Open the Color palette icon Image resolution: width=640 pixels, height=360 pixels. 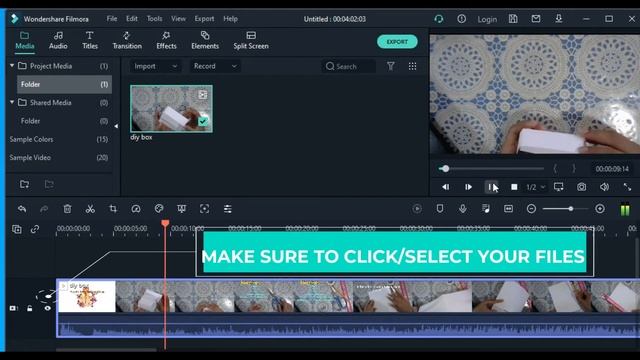[x=159, y=209]
